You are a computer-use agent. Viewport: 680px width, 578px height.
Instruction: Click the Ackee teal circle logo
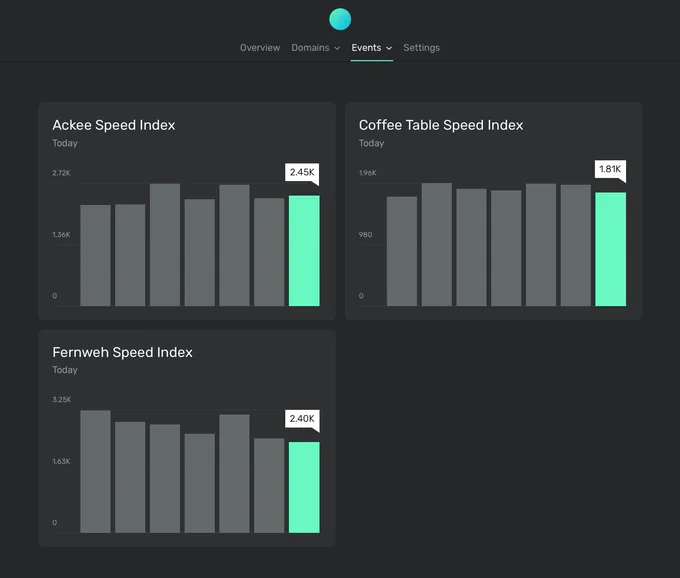340,19
